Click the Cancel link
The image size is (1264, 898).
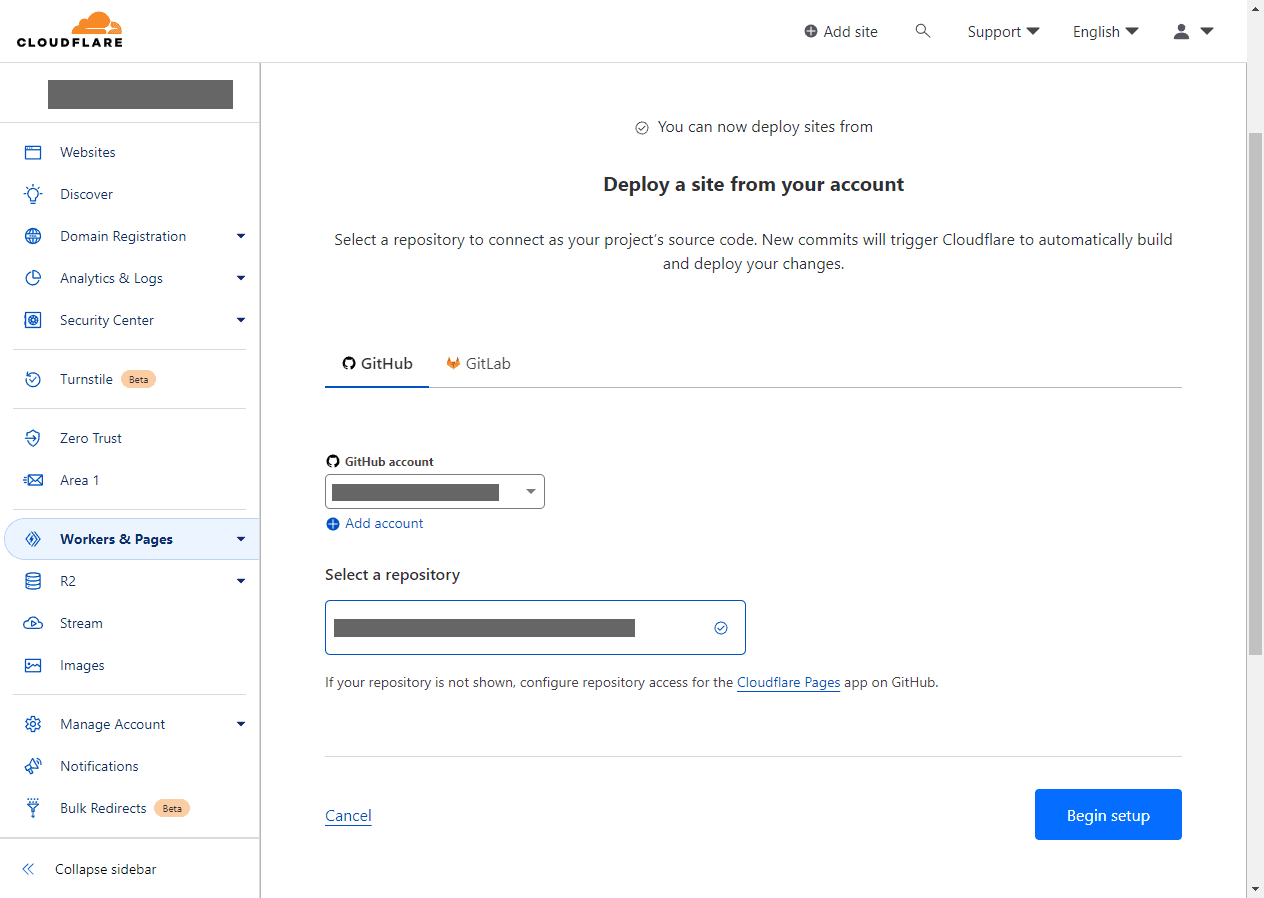point(348,816)
